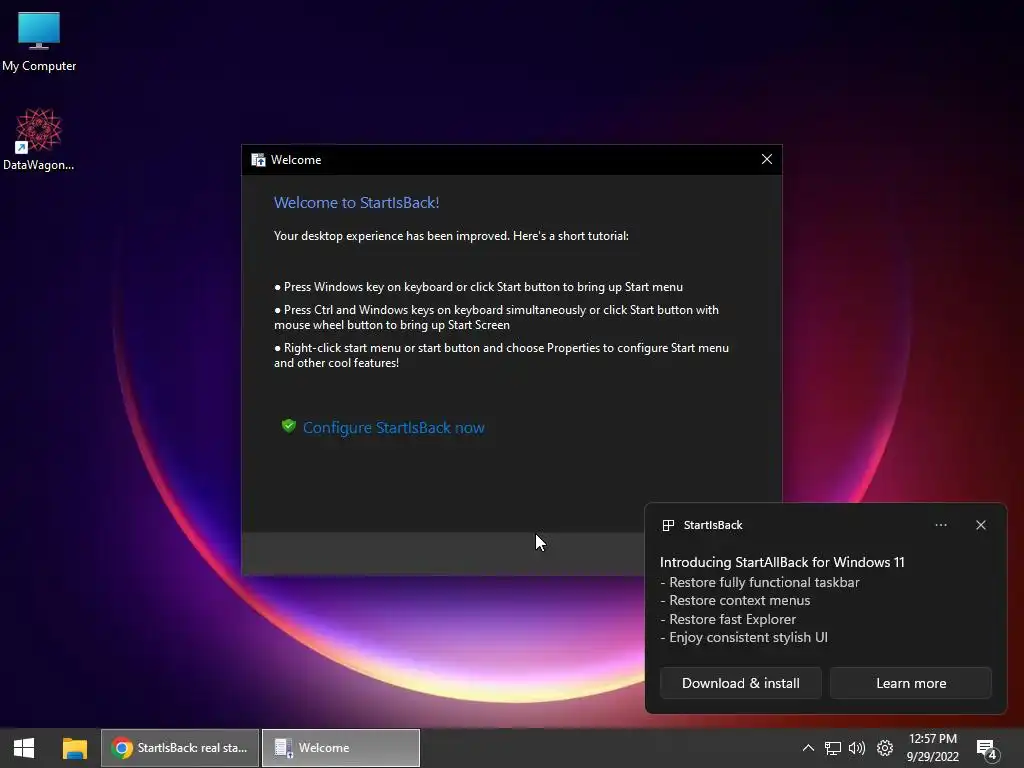Viewport: 1024px width, 768px height.
Task: Switch to Chrome StartIsBack taskbar window
Action: pyautogui.click(x=180, y=748)
